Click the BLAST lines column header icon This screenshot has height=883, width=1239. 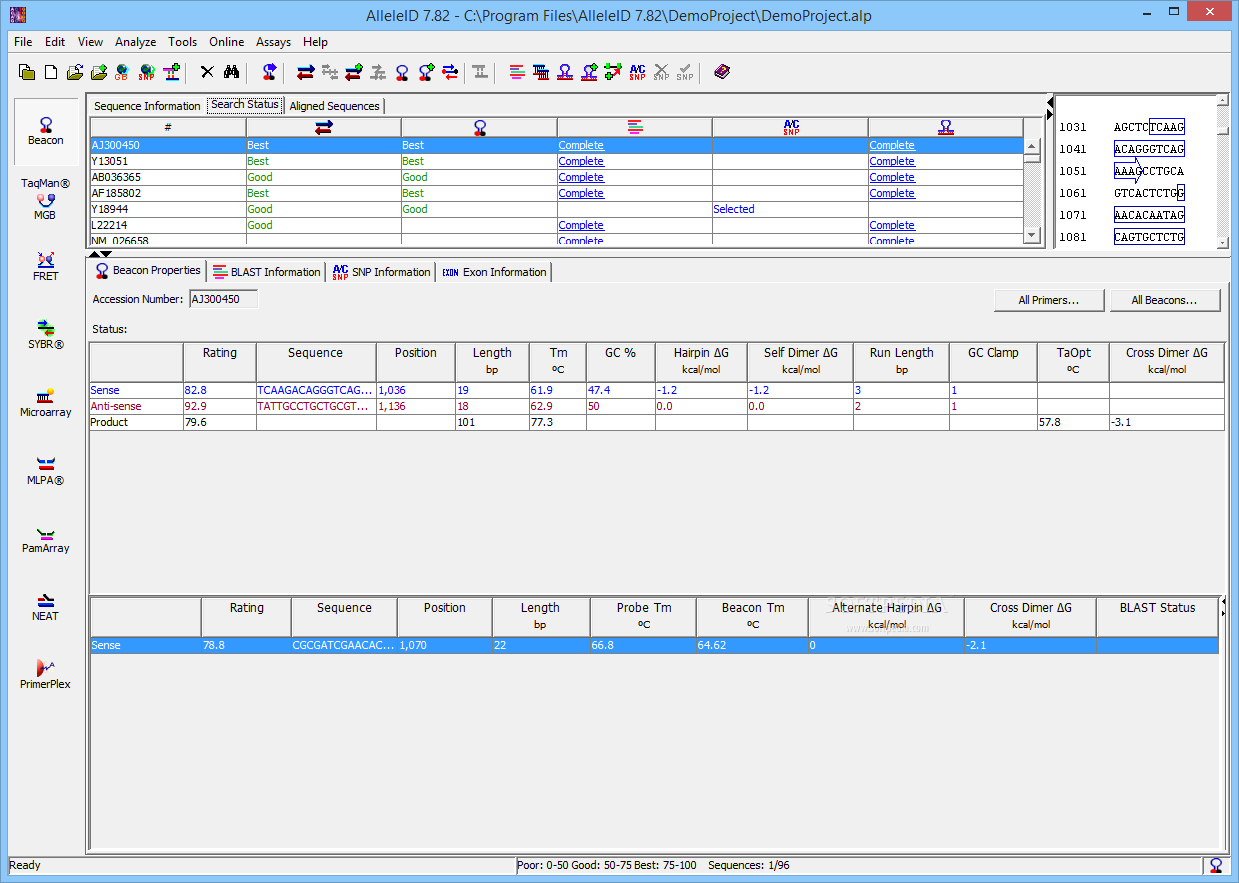634,127
